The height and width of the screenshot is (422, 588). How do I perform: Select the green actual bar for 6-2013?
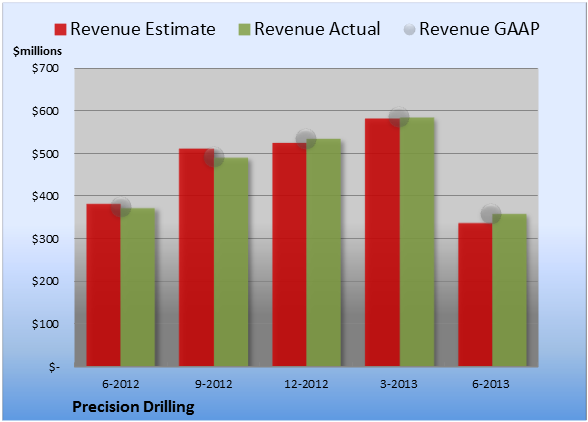(509, 290)
